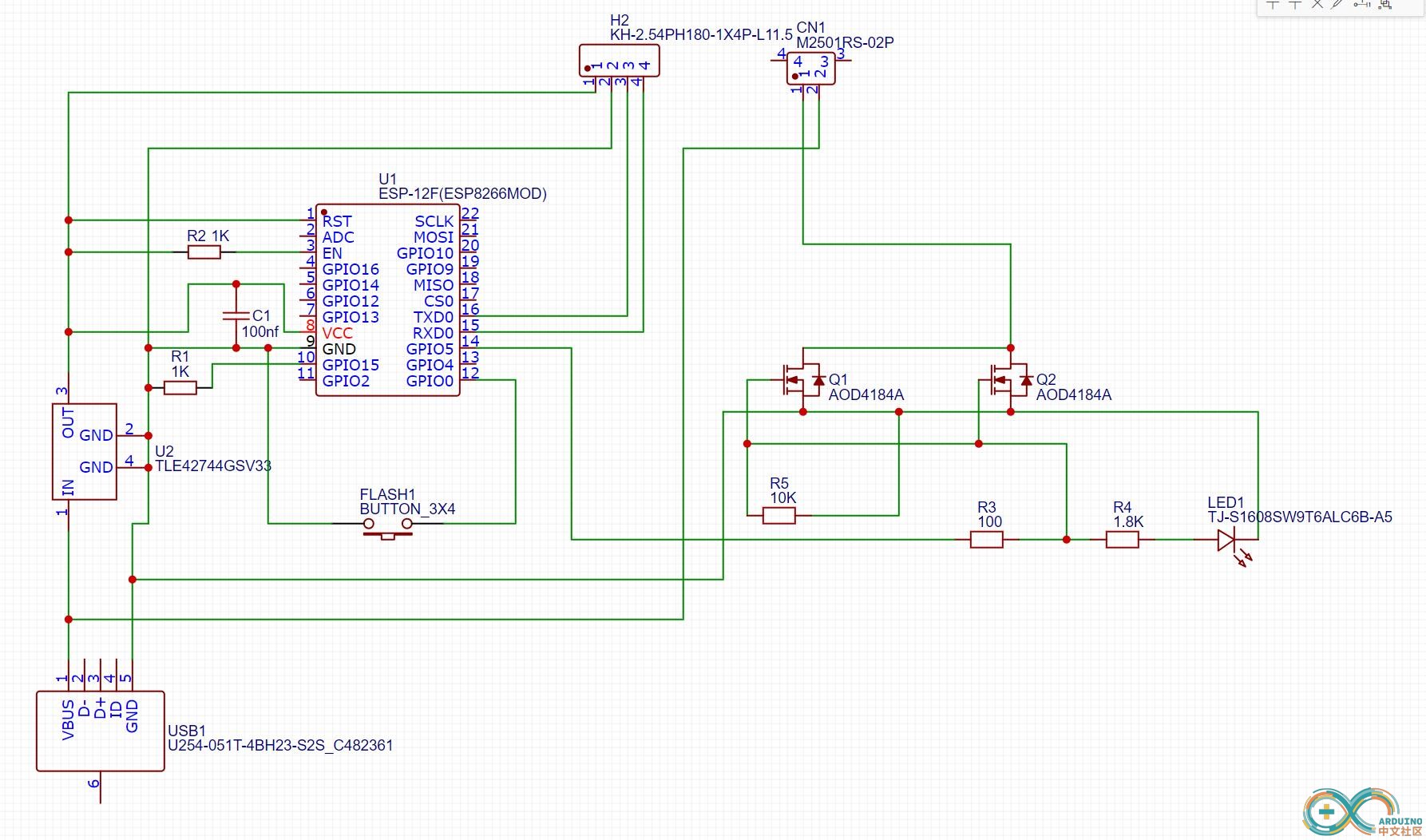Select the pin placement tool in toolbar
The height and width of the screenshot is (840, 1426).
coord(1362,3)
